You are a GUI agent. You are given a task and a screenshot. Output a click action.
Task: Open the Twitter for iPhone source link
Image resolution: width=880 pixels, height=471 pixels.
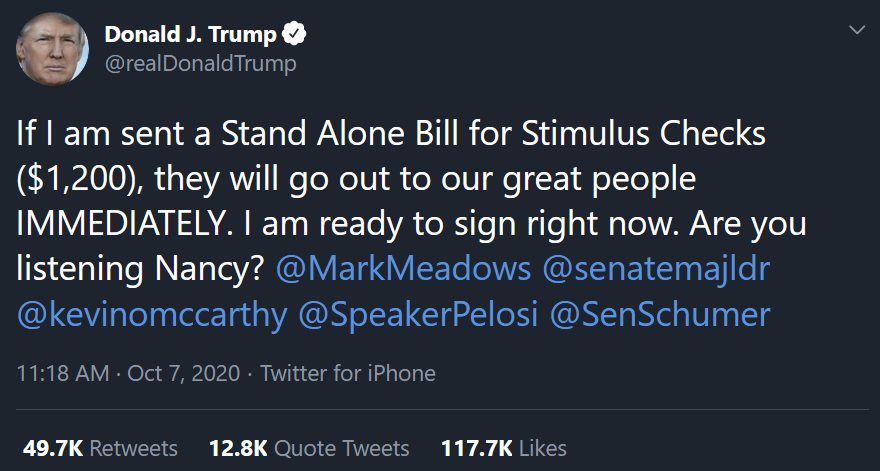(x=348, y=374)
